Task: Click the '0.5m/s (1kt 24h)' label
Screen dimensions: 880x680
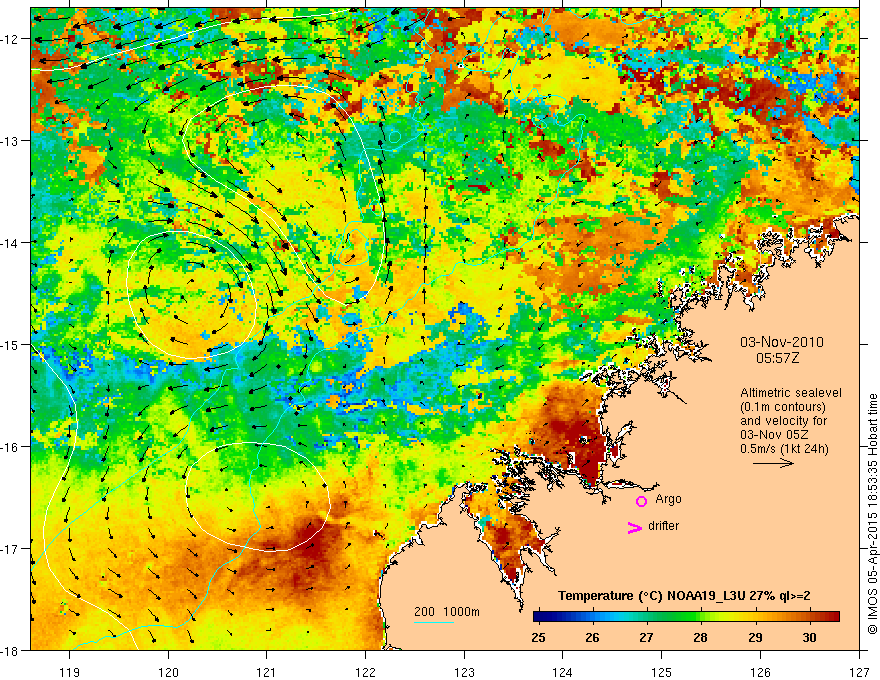Action: 784,449
